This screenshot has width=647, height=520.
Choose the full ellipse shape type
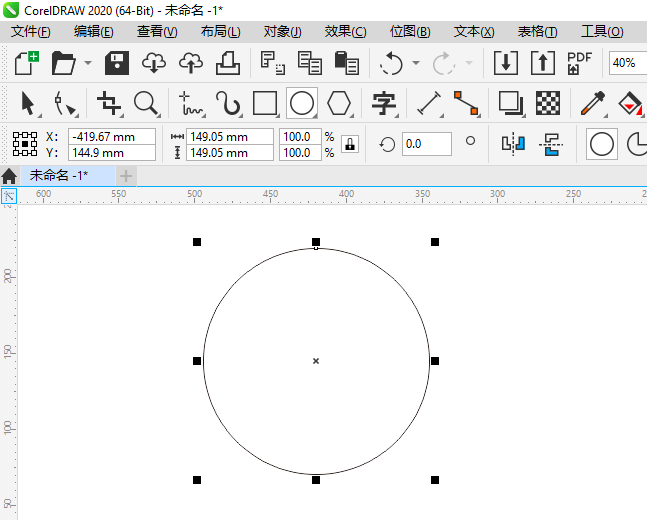602,144
